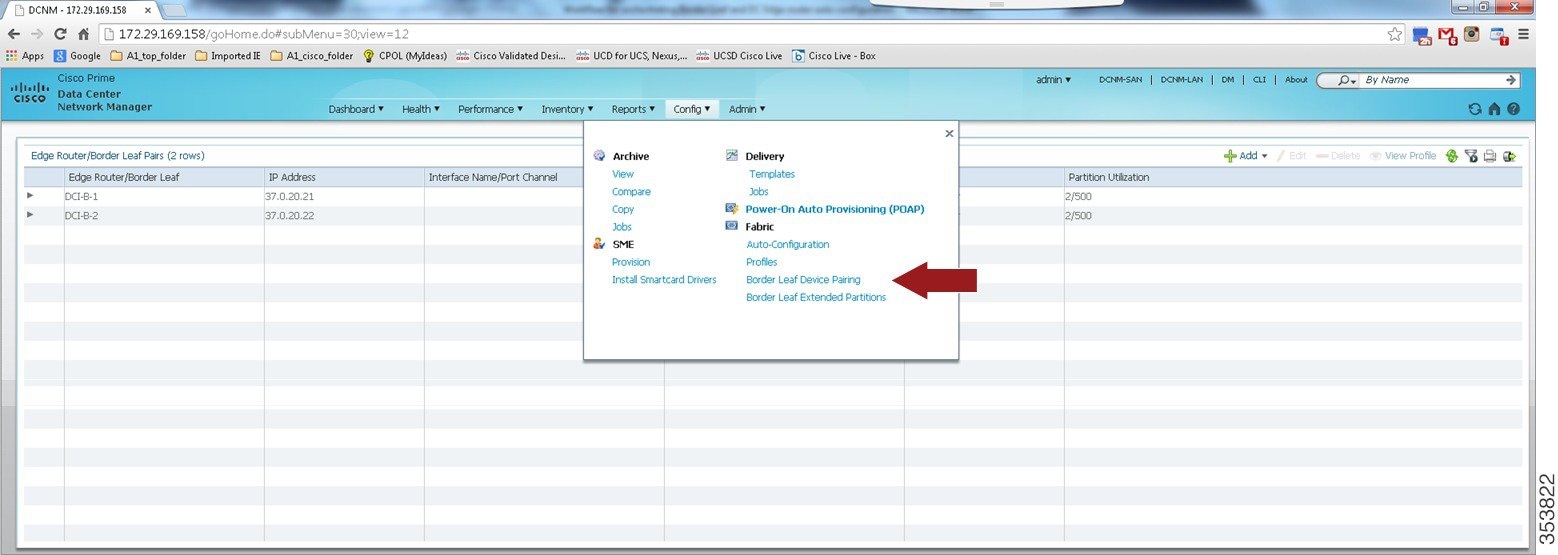The image size is (1558, 555).
Task: Select Archive Compare
Action: point(631,192)
